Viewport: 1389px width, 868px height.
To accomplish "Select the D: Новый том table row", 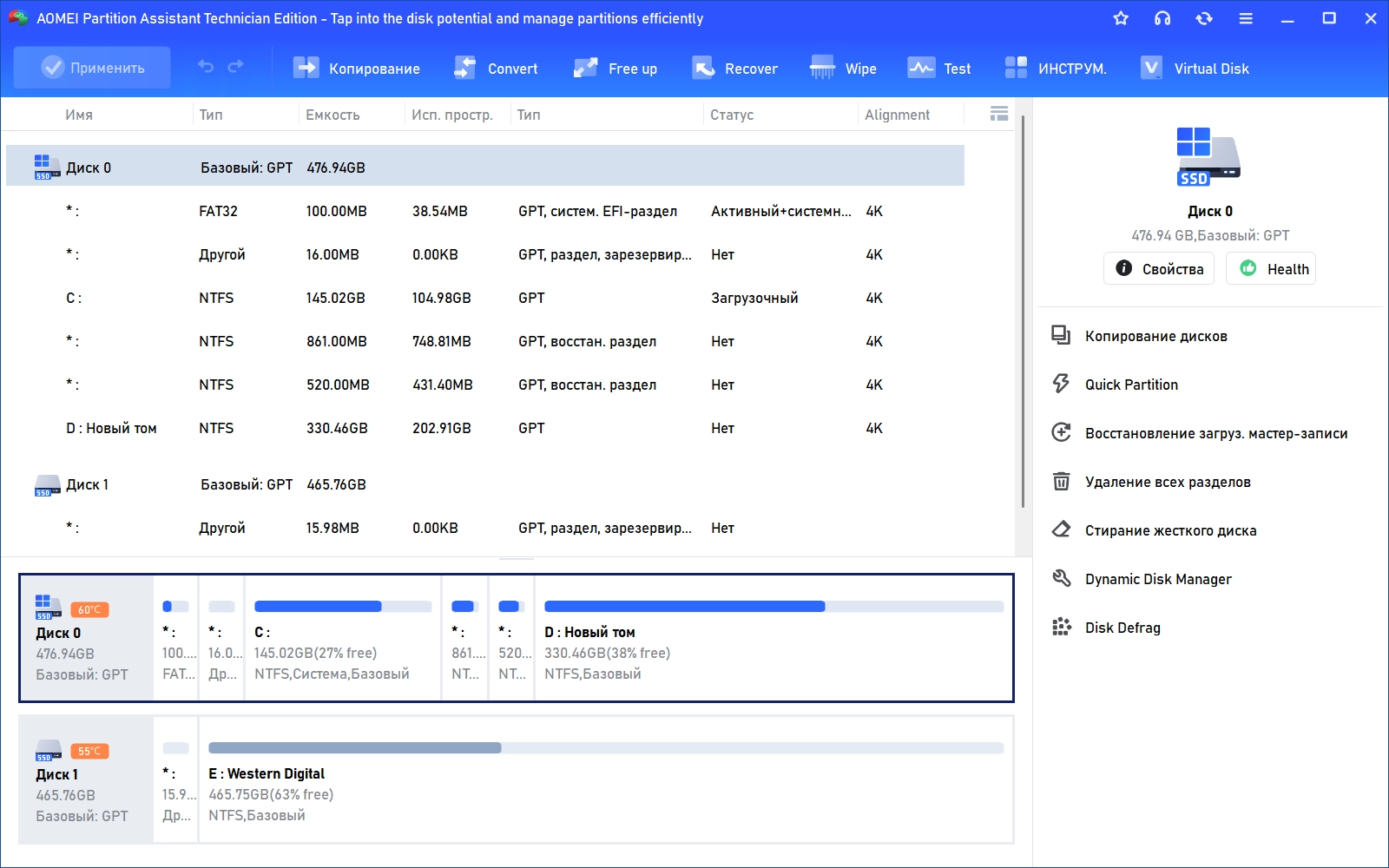I will [x=484, y=428].
